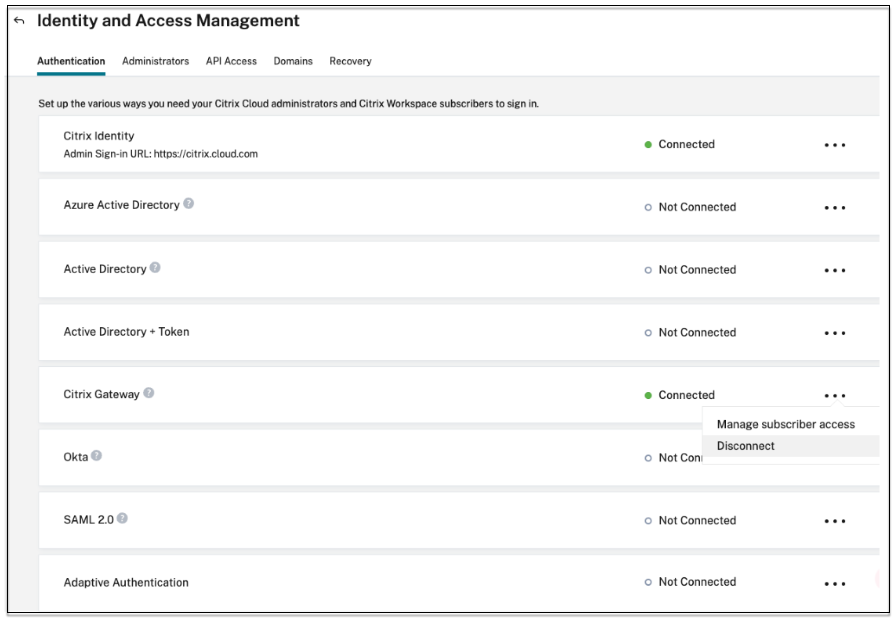
Task: Go to the Domains tab
Action: (293, 61)
